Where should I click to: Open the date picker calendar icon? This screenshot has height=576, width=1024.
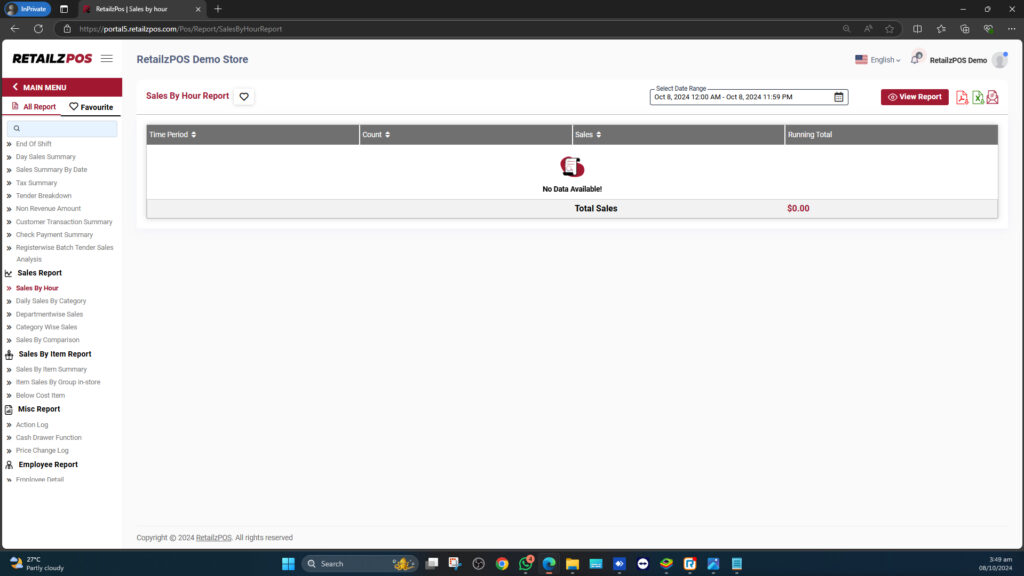[x=838, y=97]
